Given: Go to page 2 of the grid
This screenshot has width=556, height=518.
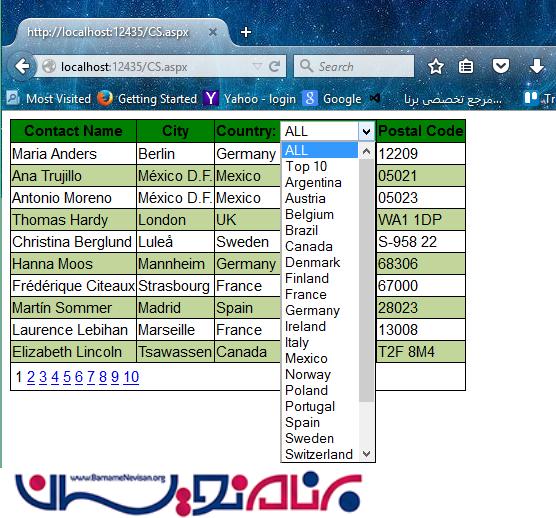Looking at the screenshot, I should click(x=31, y=377).
